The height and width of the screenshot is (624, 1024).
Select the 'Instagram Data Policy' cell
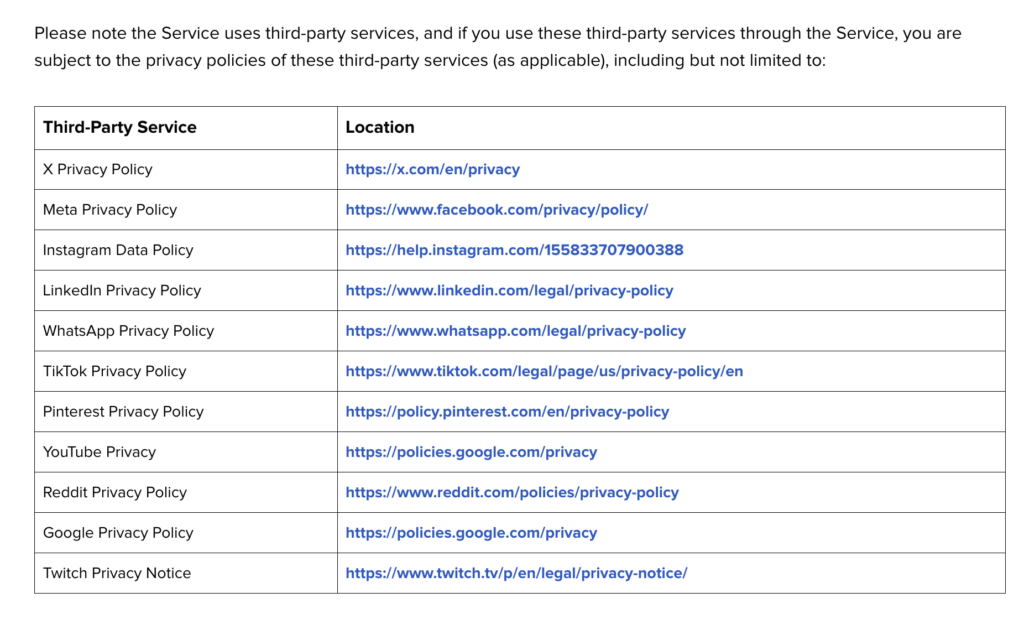[x=186, y=250]
